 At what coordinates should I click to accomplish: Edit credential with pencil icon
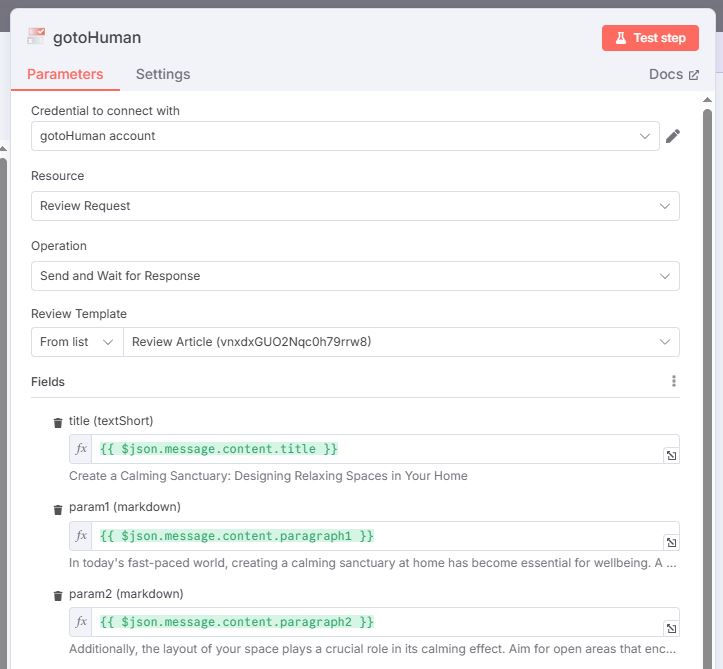click(673, 136)
